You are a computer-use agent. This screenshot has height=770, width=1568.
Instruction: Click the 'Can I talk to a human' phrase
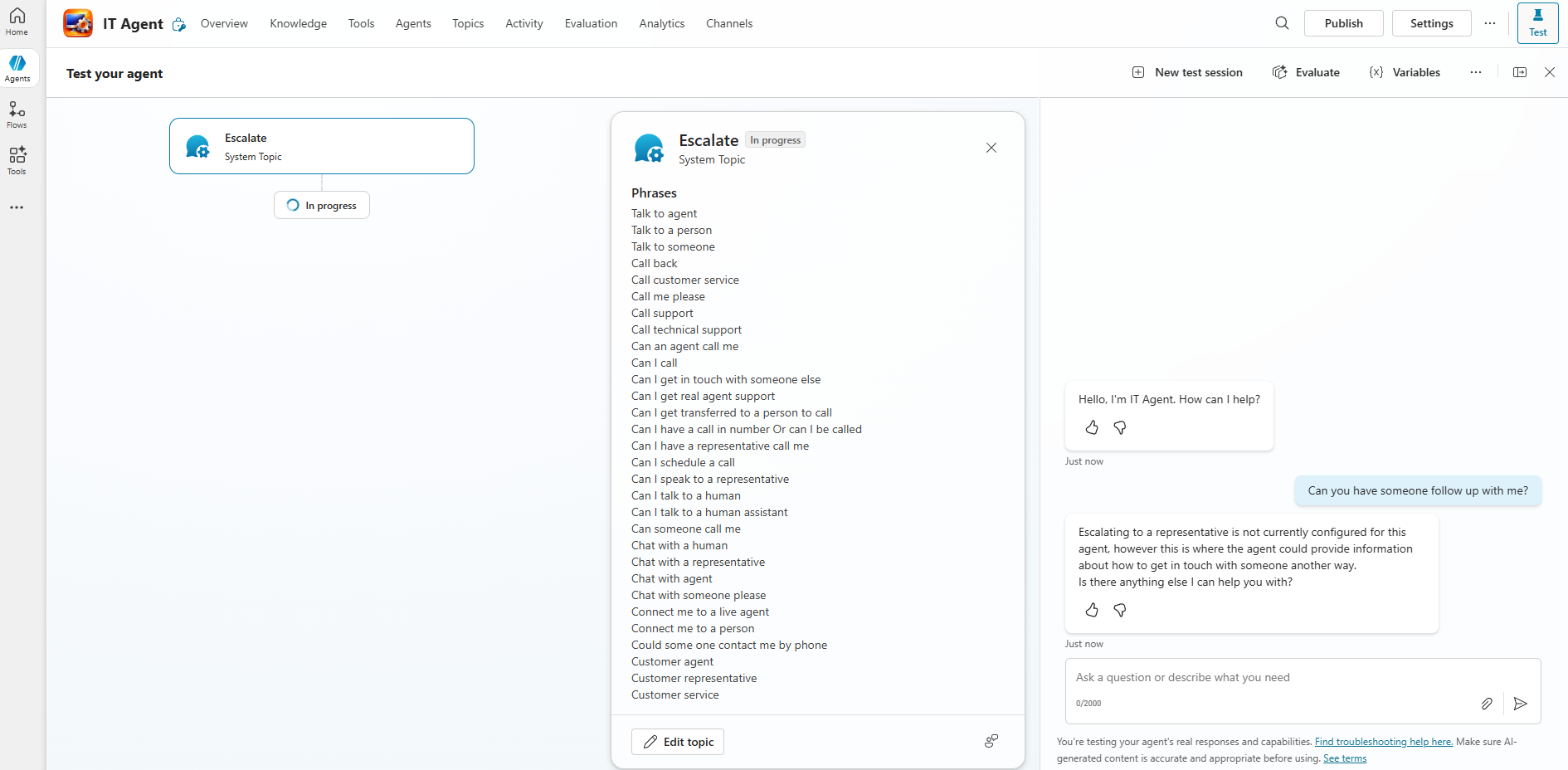tap(686, 495)
